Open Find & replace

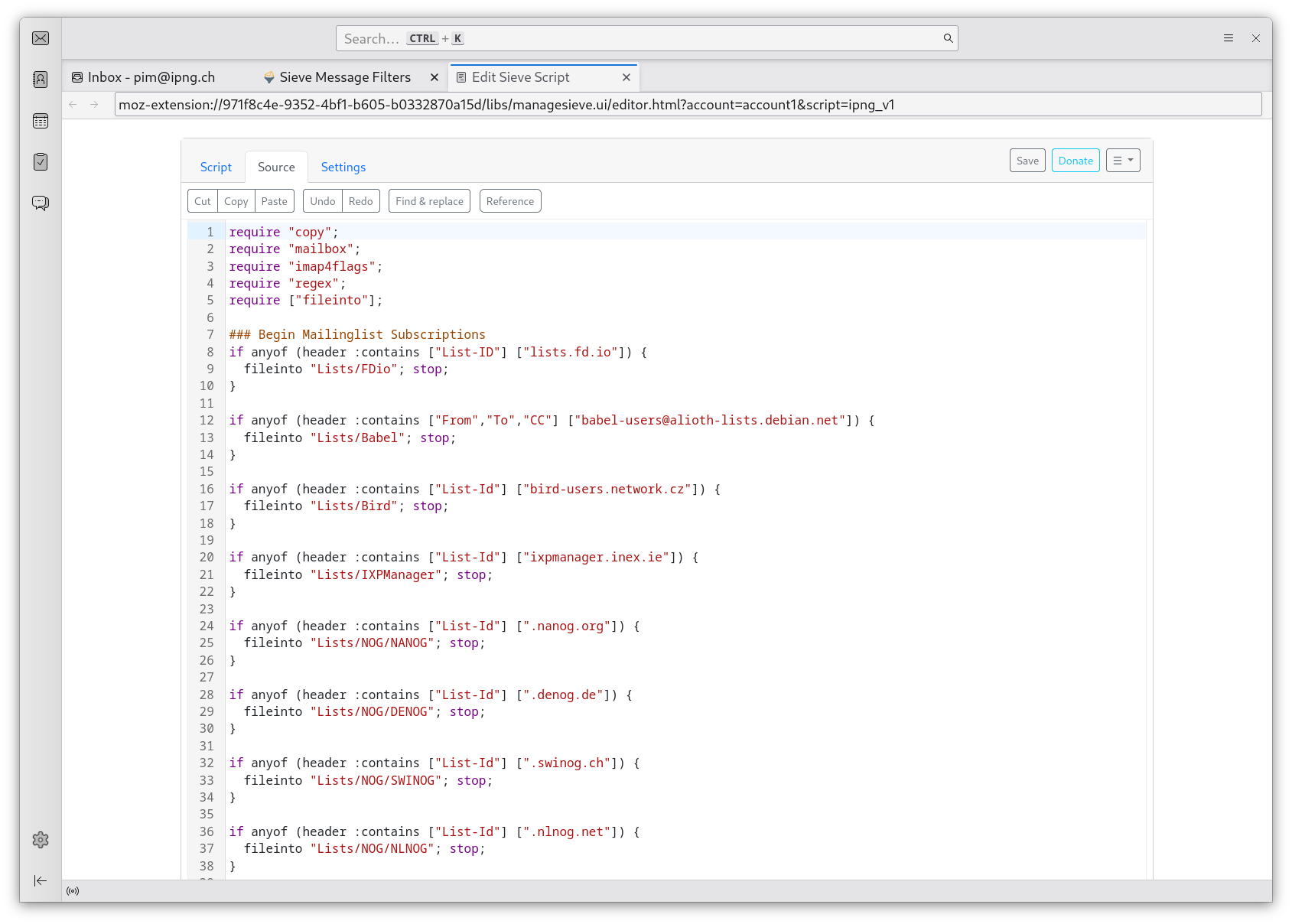pos(429,201)
